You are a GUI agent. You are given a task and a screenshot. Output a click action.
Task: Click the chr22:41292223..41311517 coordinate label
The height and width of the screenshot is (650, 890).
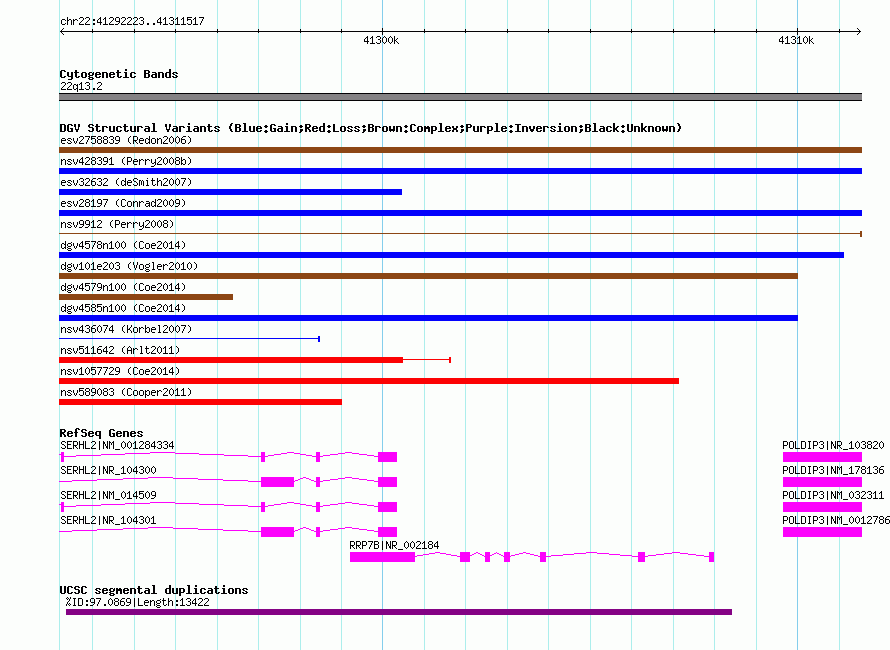pyautogui.click(x=132, y=21)
